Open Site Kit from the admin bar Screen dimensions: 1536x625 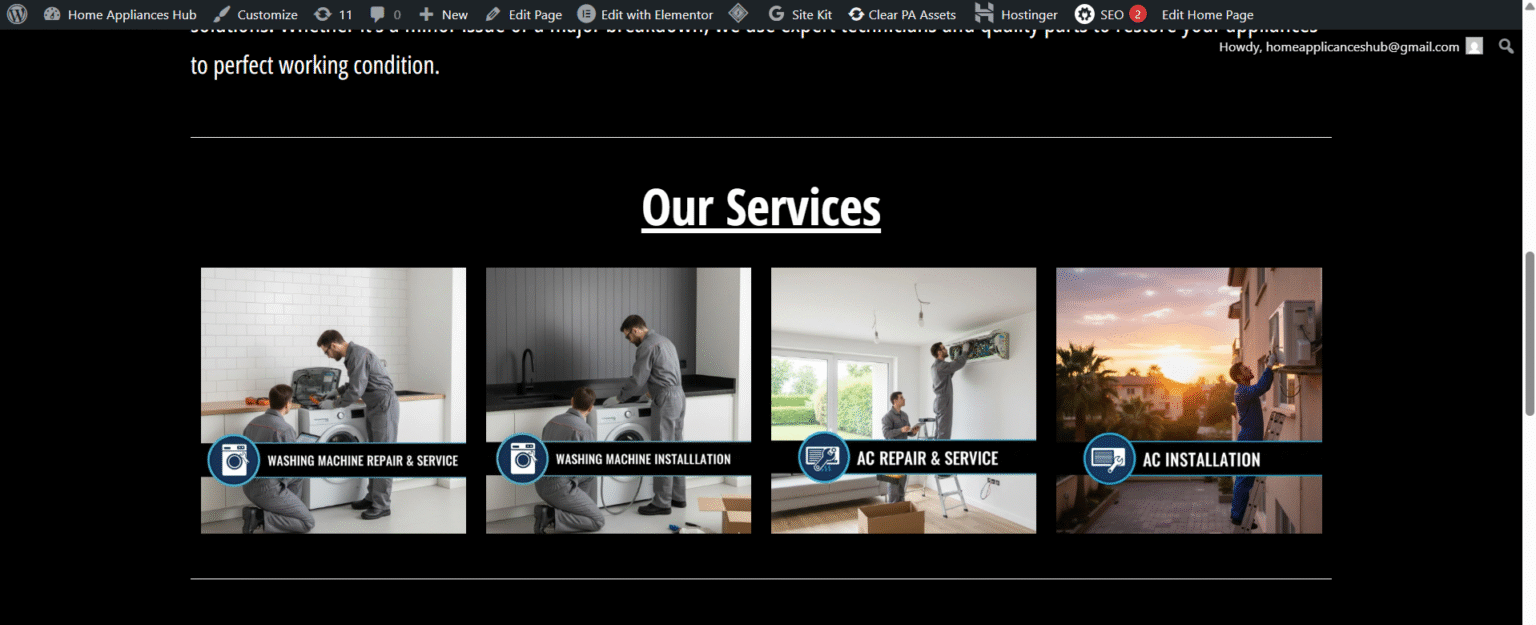[x=800, y=14]
